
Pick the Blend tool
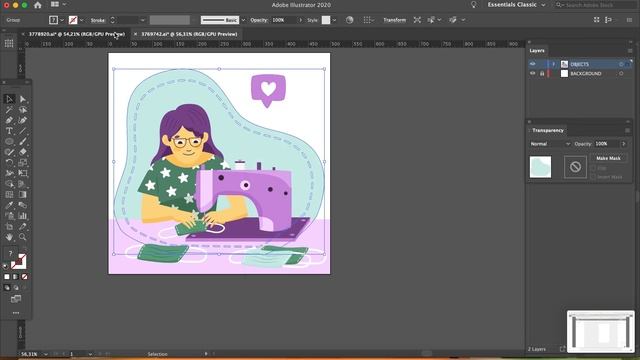23,205
